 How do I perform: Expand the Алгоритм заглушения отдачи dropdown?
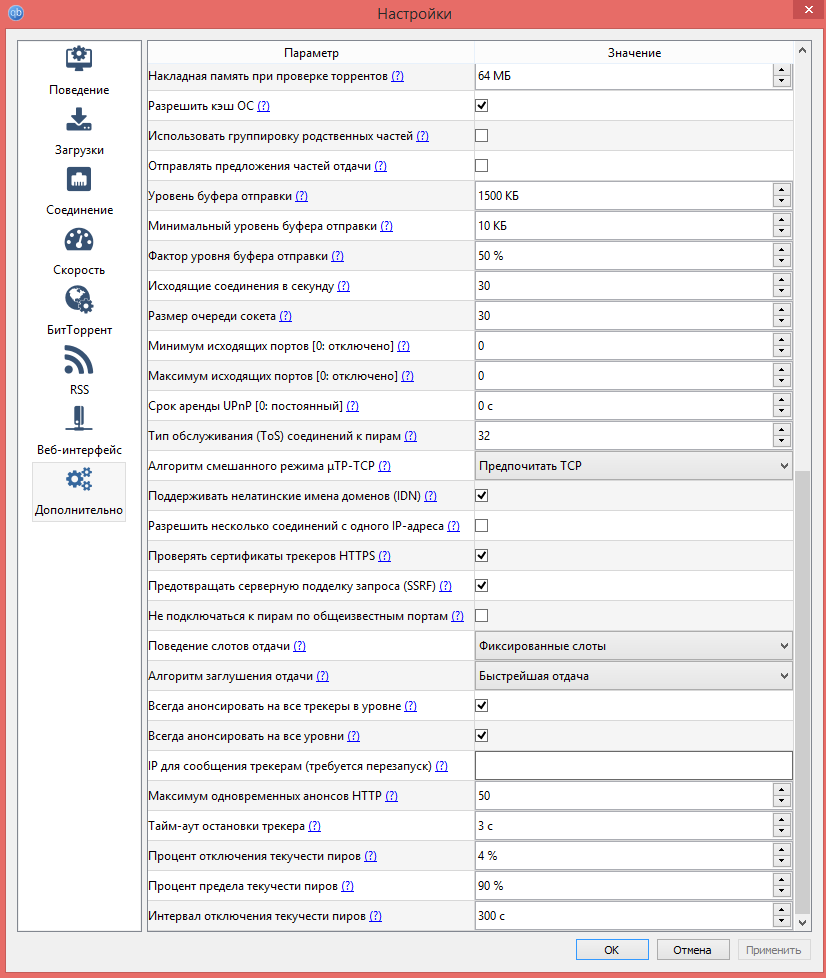(633, 675)
